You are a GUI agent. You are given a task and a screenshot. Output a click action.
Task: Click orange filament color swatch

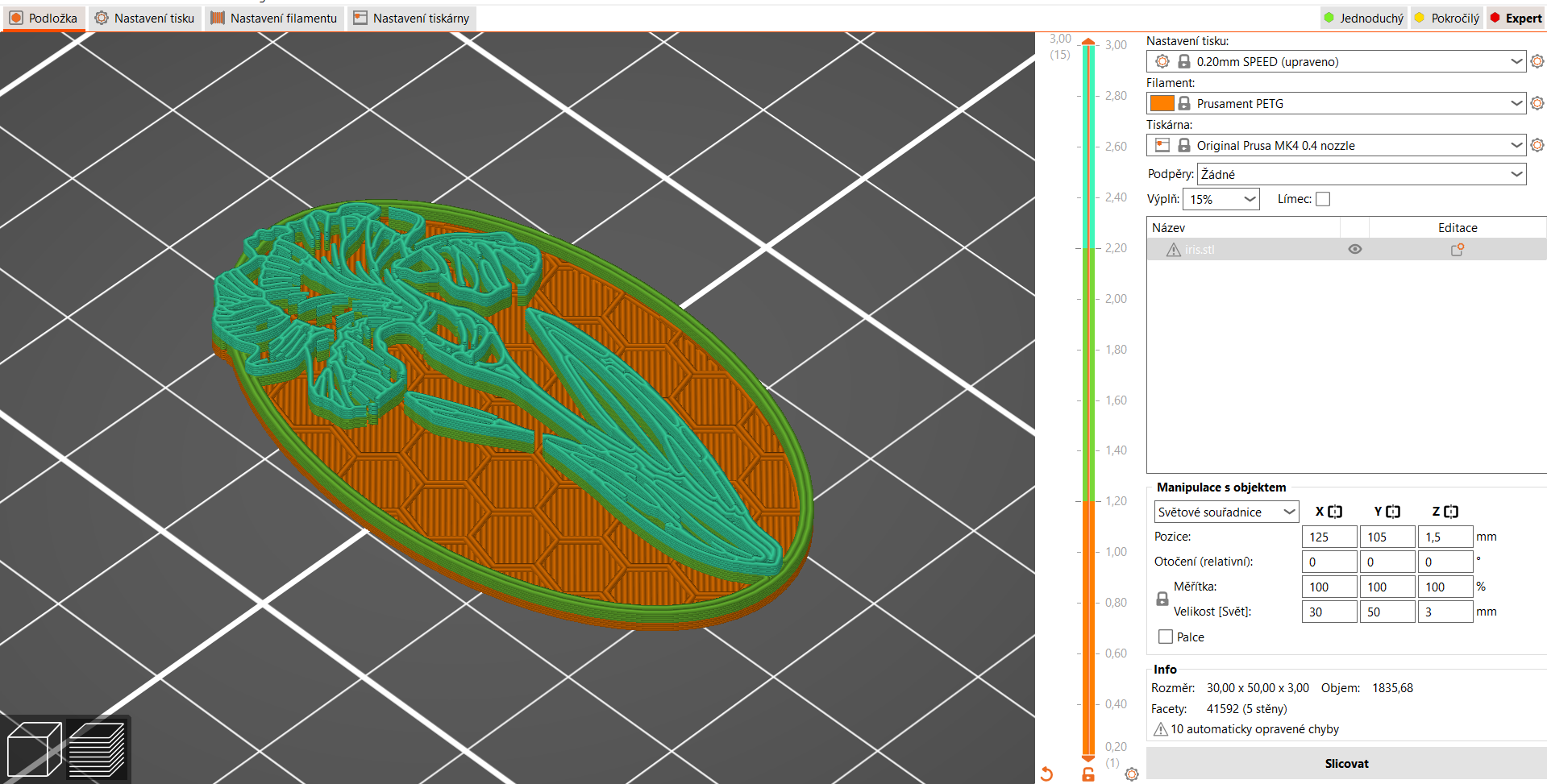1162,103
